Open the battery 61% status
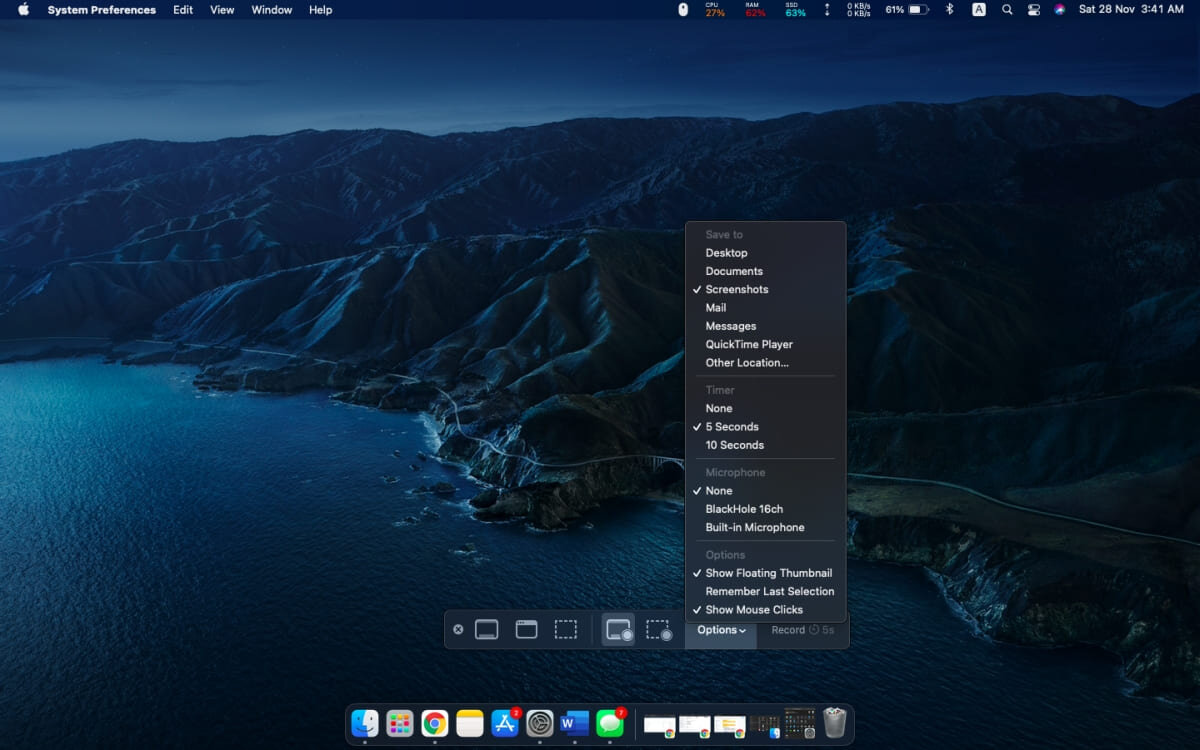This screenshot has width=1200, height=750. point(907,10)
